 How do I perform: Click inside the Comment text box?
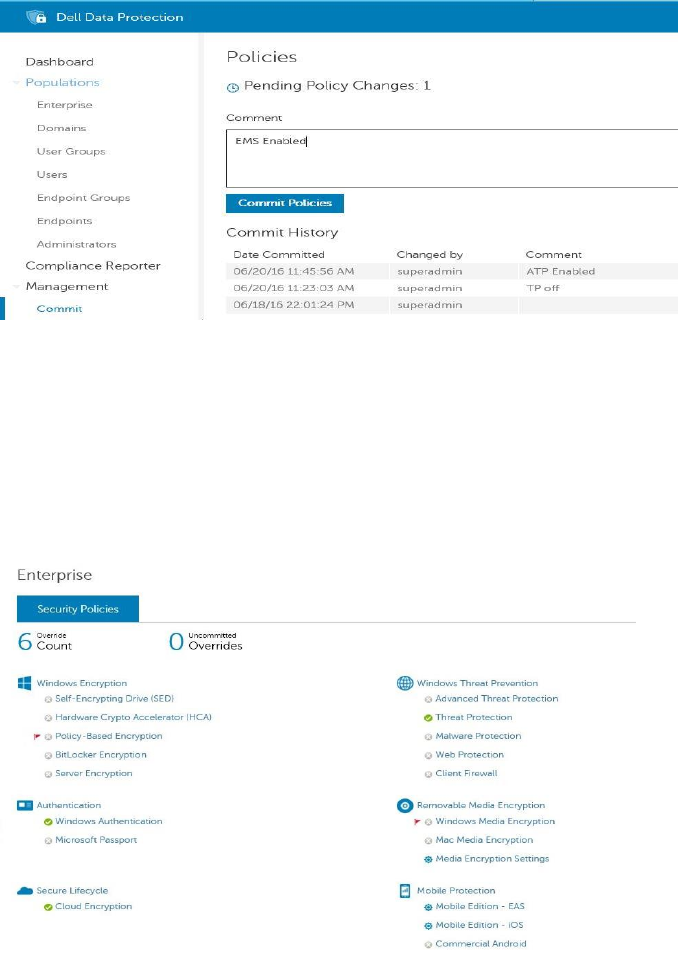click(452, 158)
